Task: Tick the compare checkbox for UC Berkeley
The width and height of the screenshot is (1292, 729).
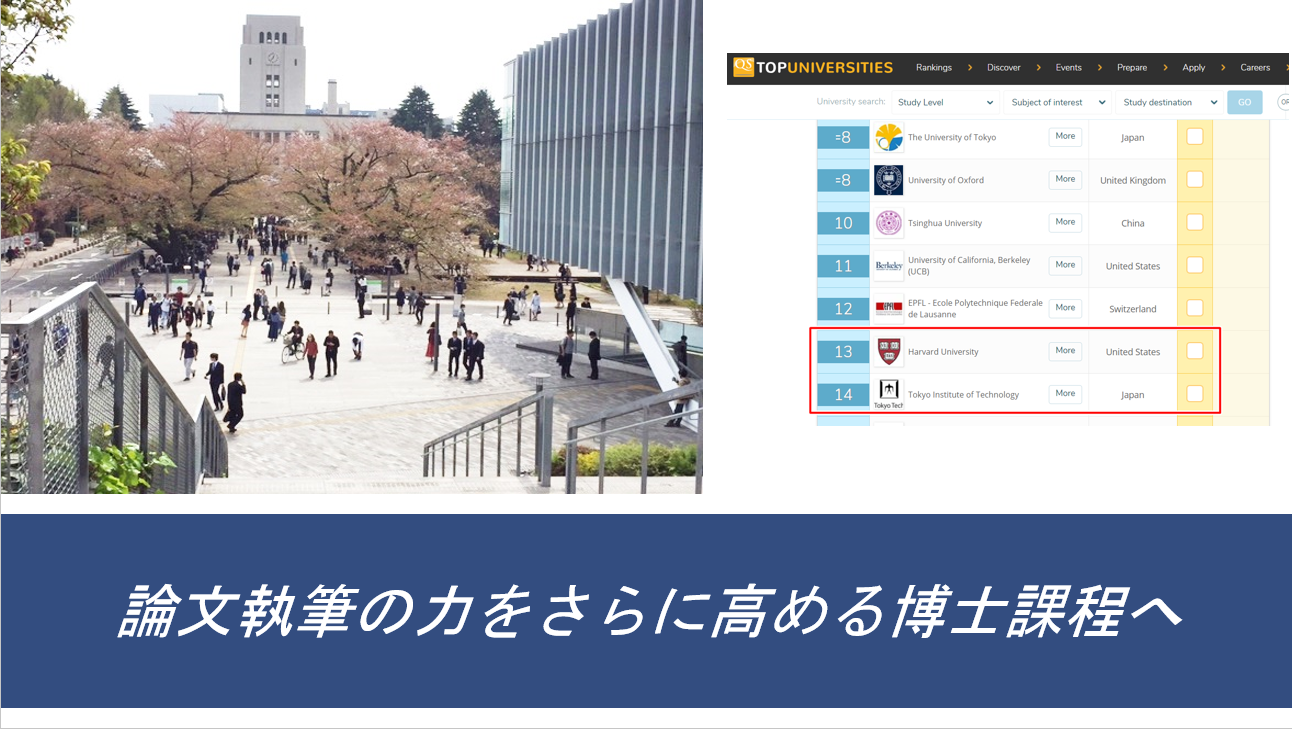Action: (x=1194, y=265)
